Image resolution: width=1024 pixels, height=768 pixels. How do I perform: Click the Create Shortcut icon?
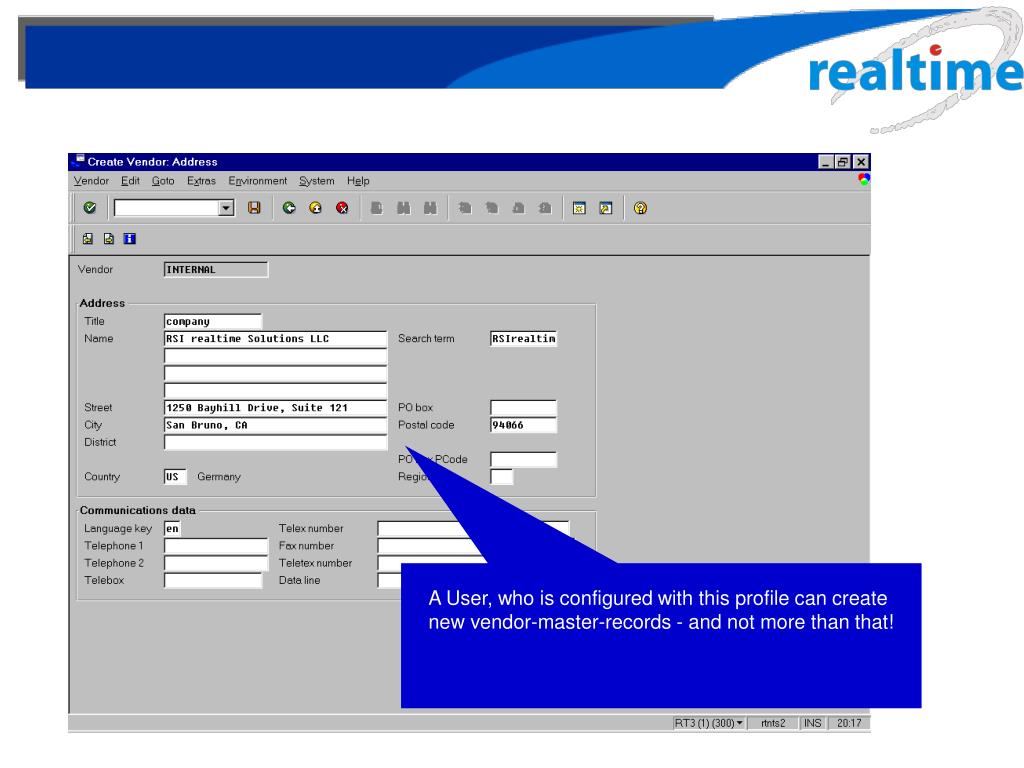pos(606,208)
